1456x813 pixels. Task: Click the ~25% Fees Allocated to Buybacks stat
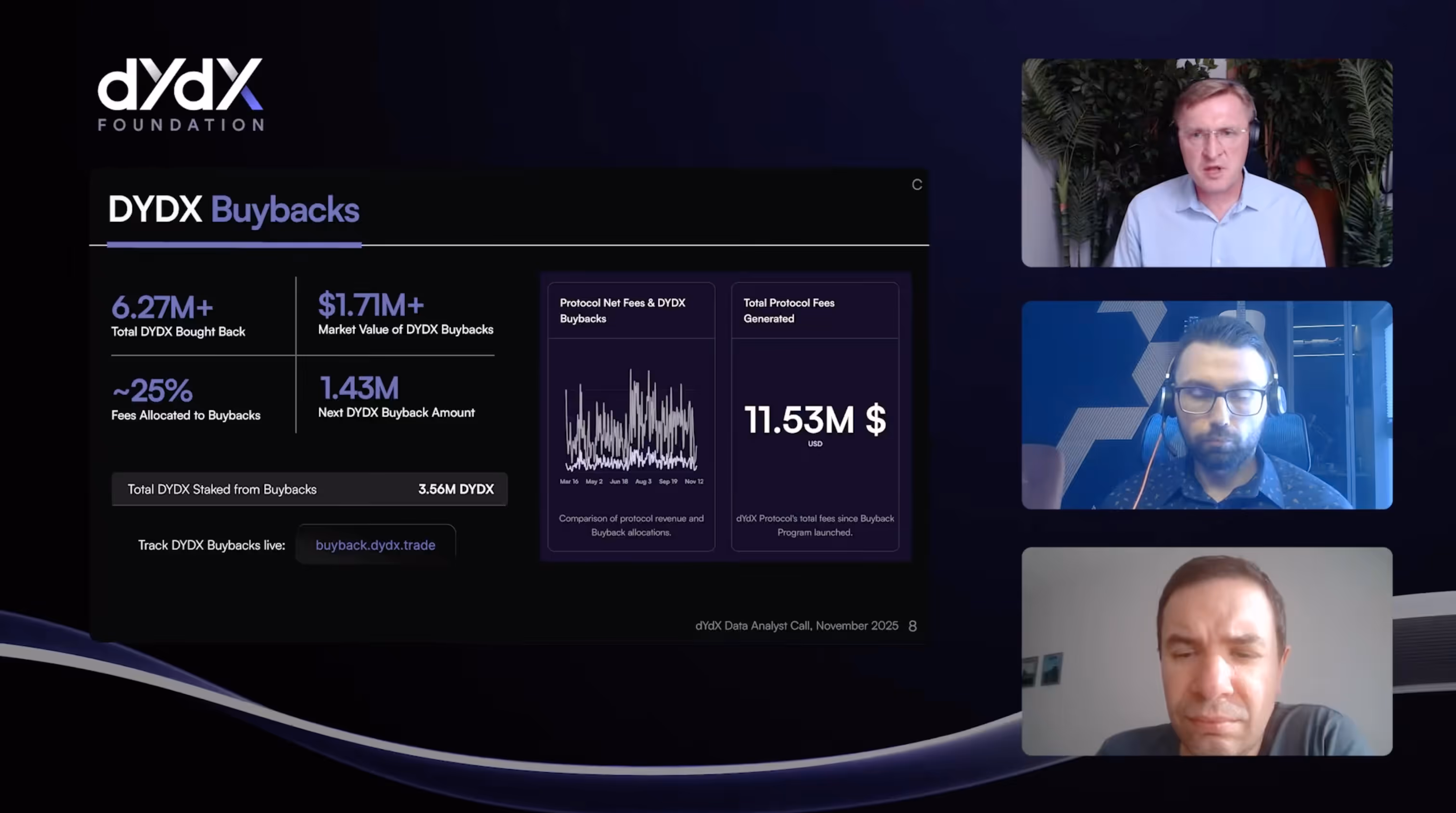pyautogui.click(x=153, y=391)
